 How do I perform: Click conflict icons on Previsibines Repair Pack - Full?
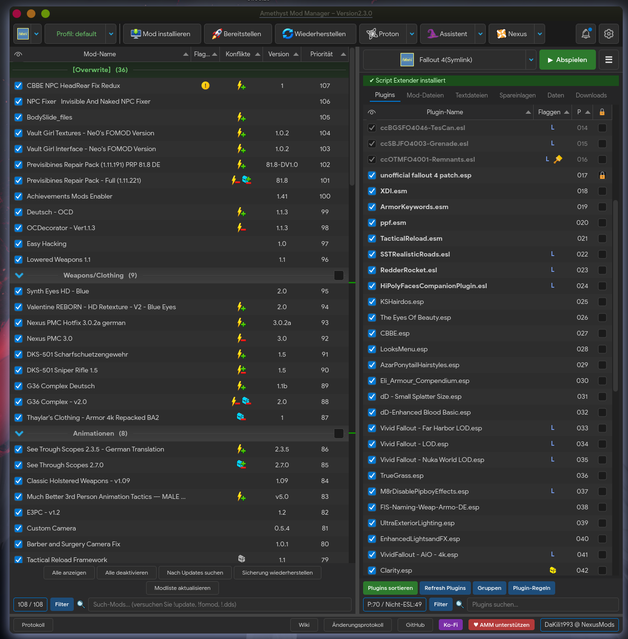(241, 180)
